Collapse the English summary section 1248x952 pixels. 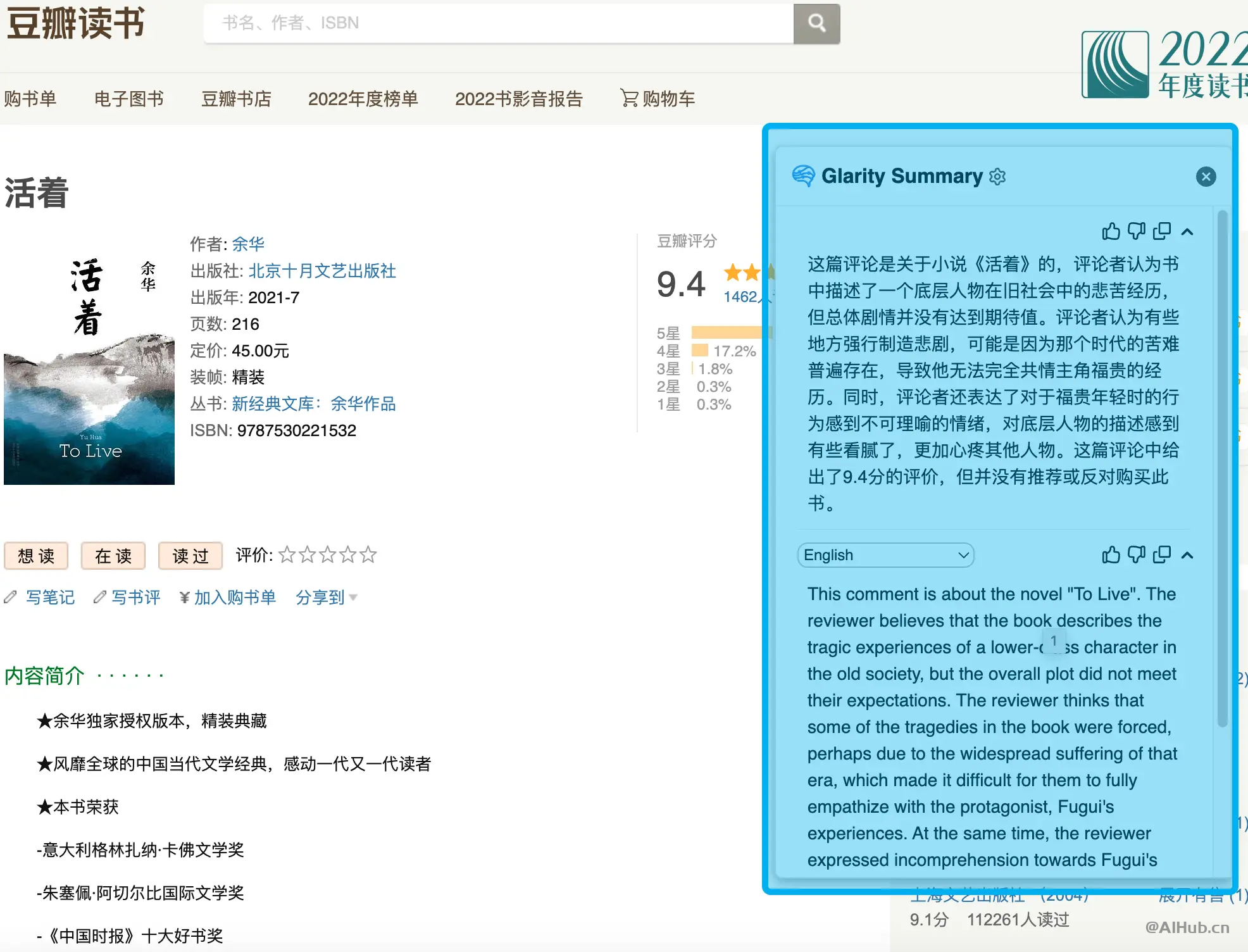tap(1187, 555)
